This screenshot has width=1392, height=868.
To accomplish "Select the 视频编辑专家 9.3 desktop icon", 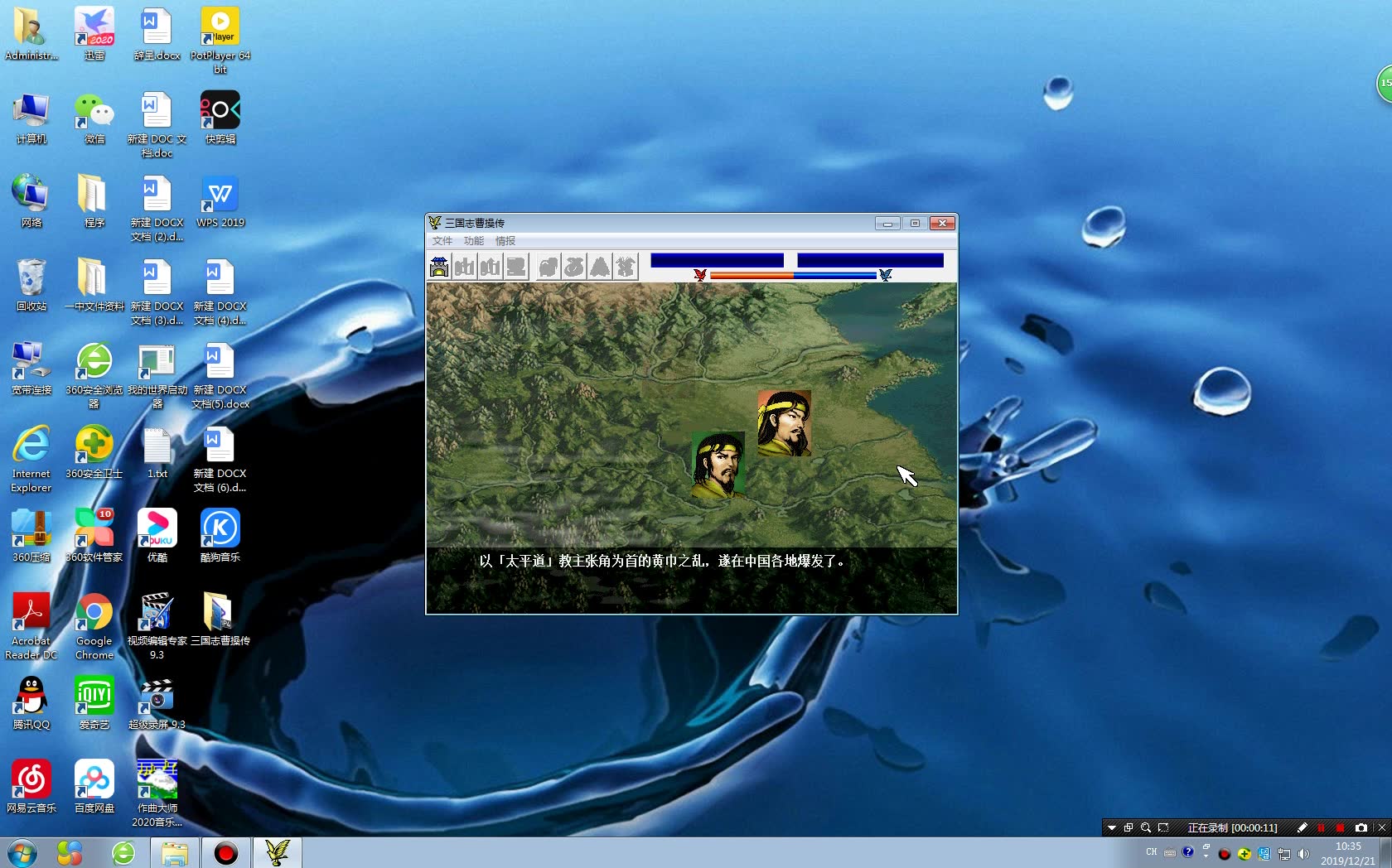I will (x=157, y=626).
